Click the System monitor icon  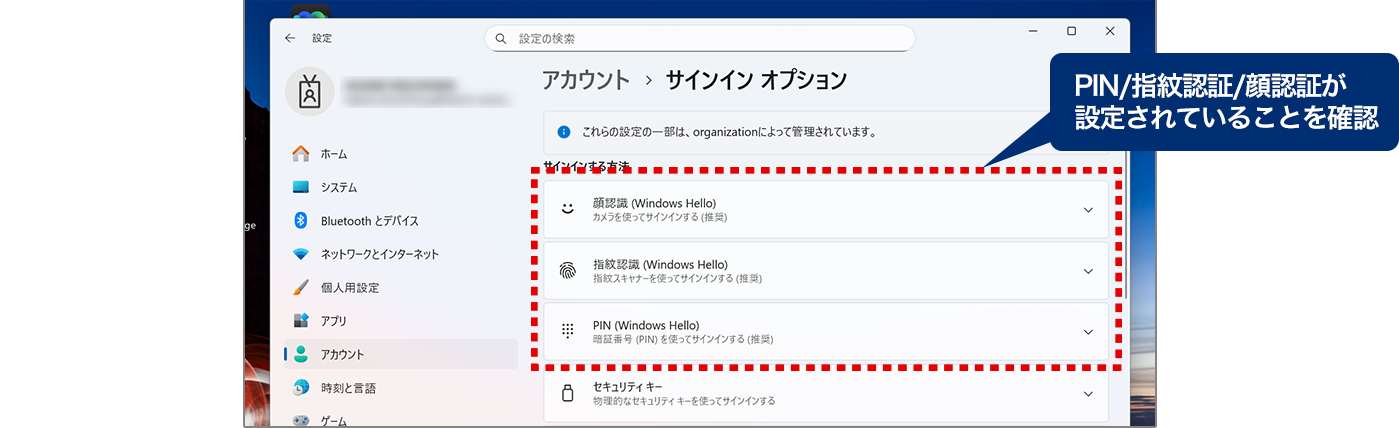pos(301,187)
